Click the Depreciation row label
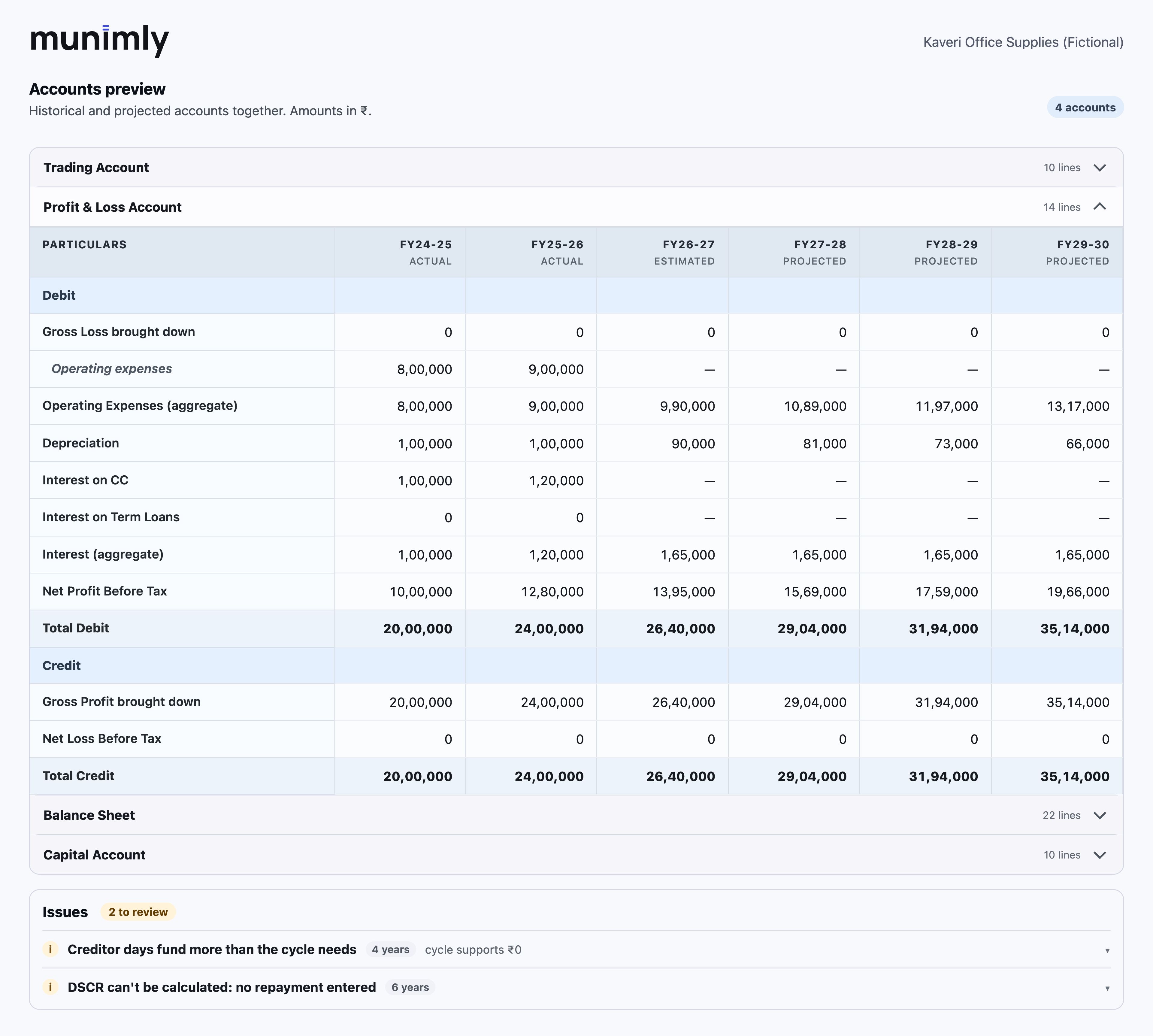 (x=81, y=443)
